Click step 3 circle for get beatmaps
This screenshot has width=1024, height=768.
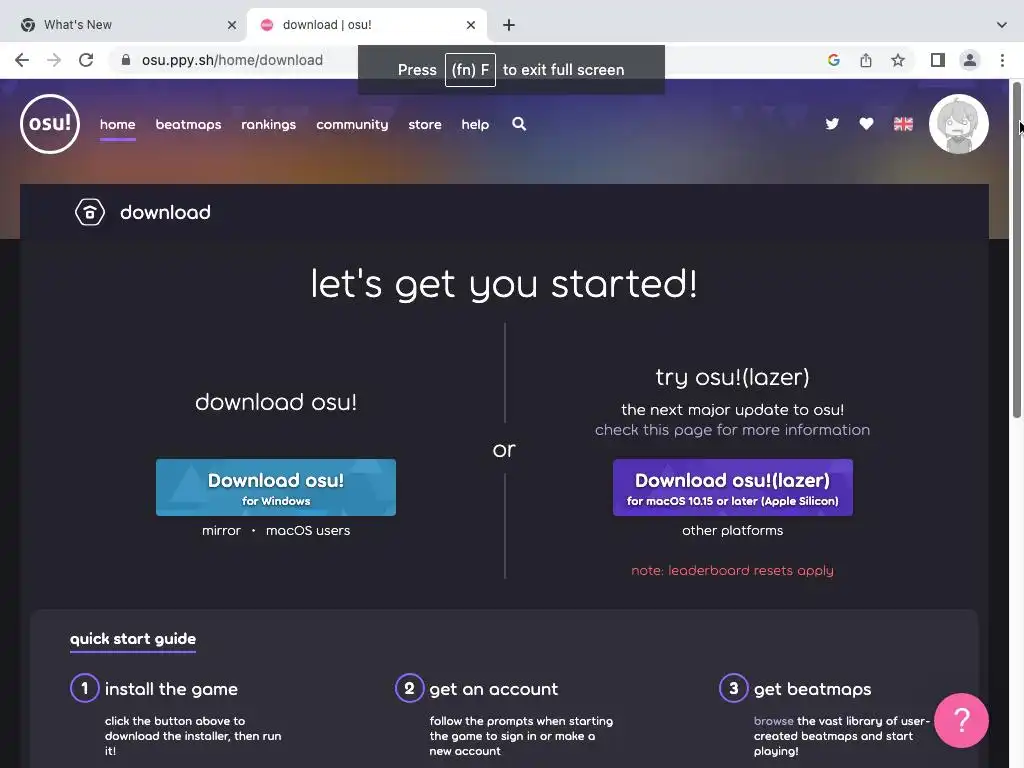pos(733,688)
